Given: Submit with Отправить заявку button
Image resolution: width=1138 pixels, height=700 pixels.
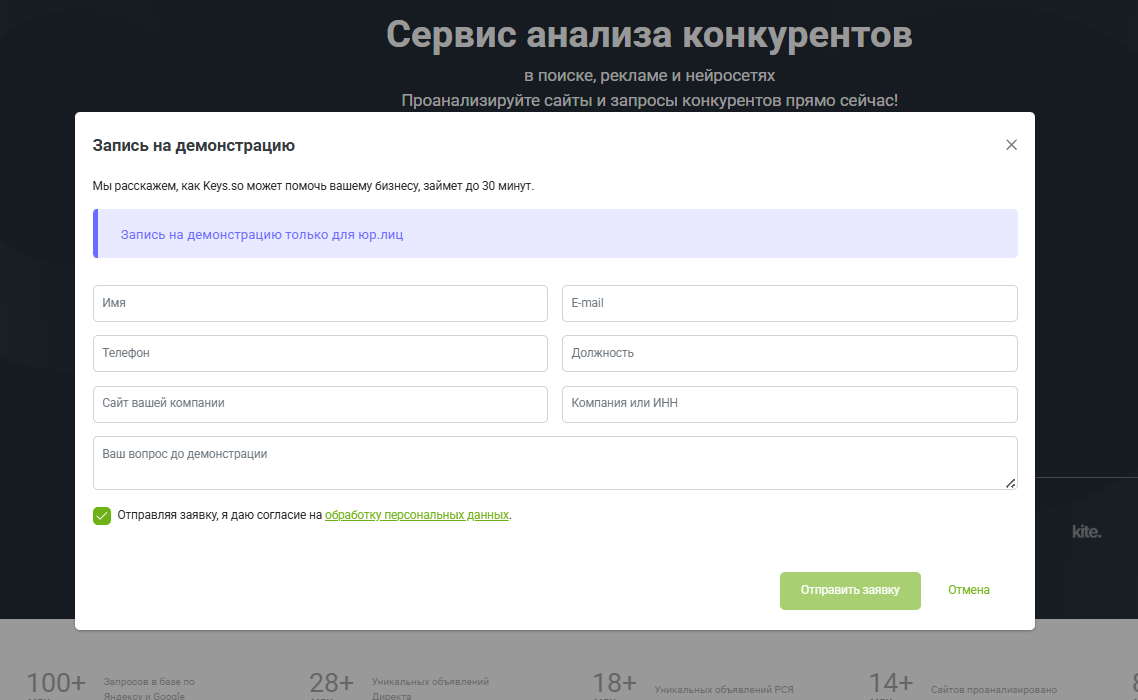Looking at the screenshot, I should (850, 590).
